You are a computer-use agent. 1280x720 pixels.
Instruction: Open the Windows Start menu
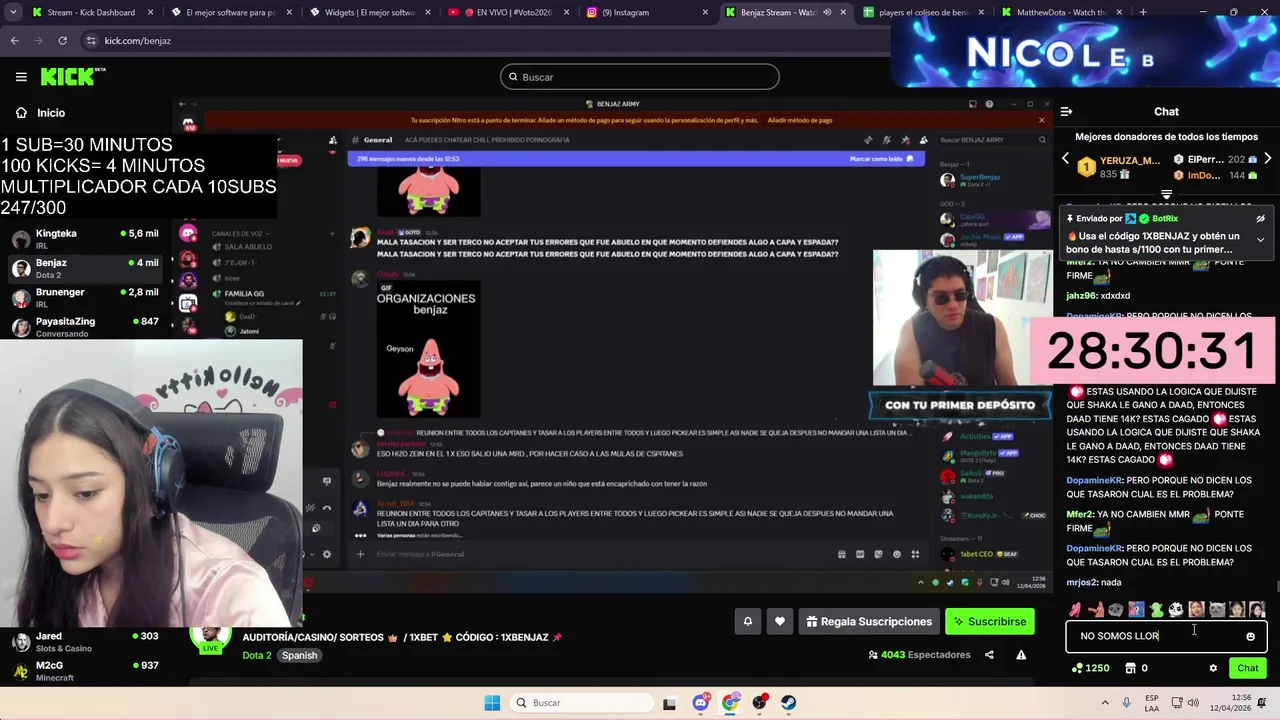[492, 703]
